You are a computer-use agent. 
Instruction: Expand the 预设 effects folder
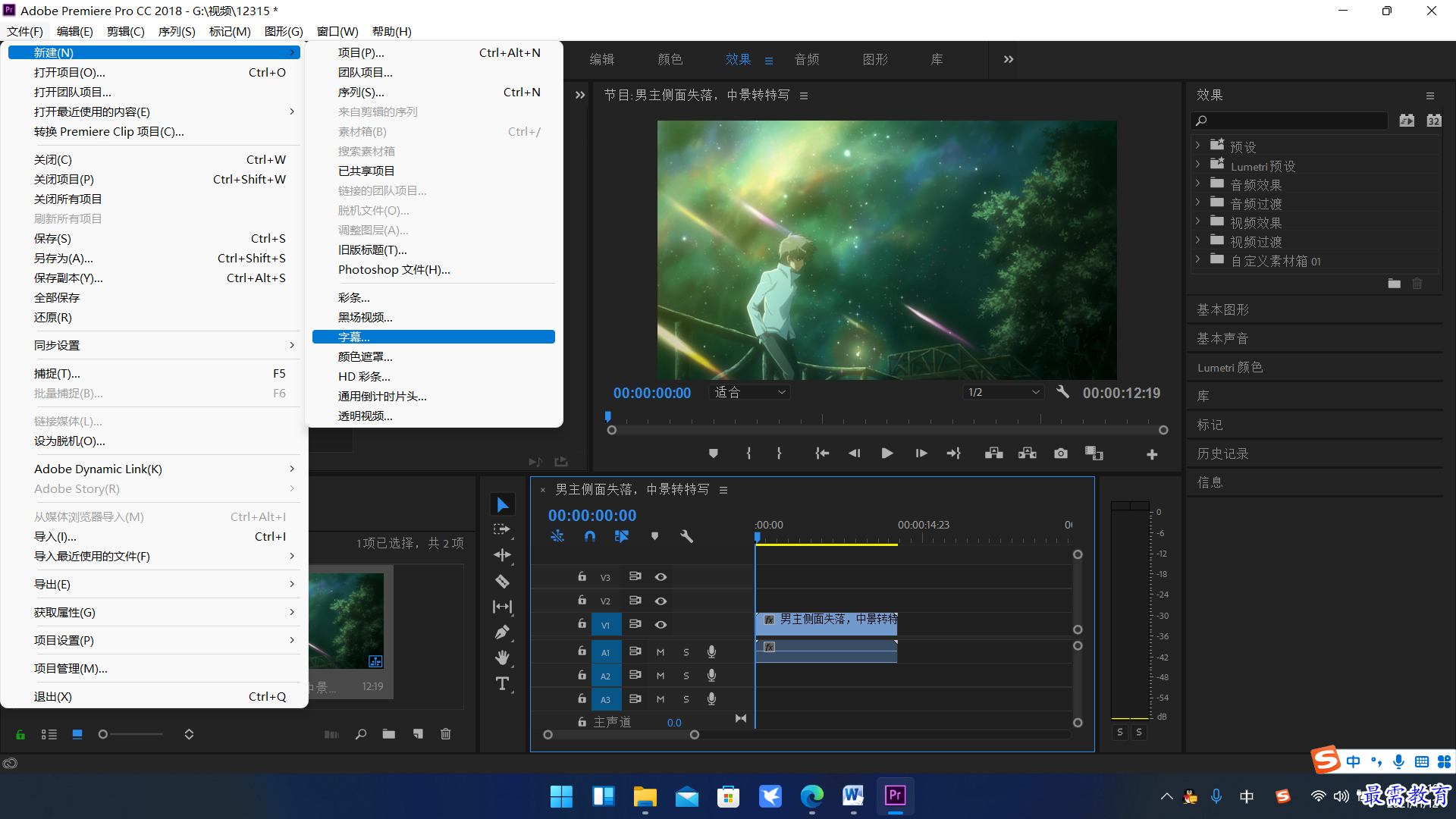coord(1198,145)
